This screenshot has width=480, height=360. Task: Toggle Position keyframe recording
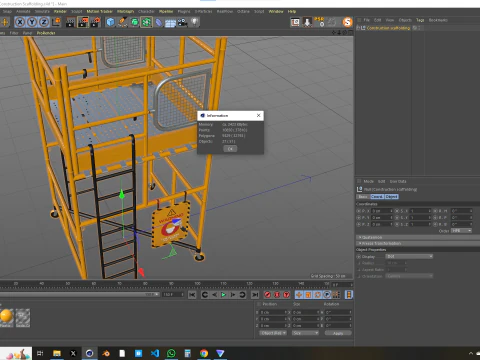pos(299,295)
